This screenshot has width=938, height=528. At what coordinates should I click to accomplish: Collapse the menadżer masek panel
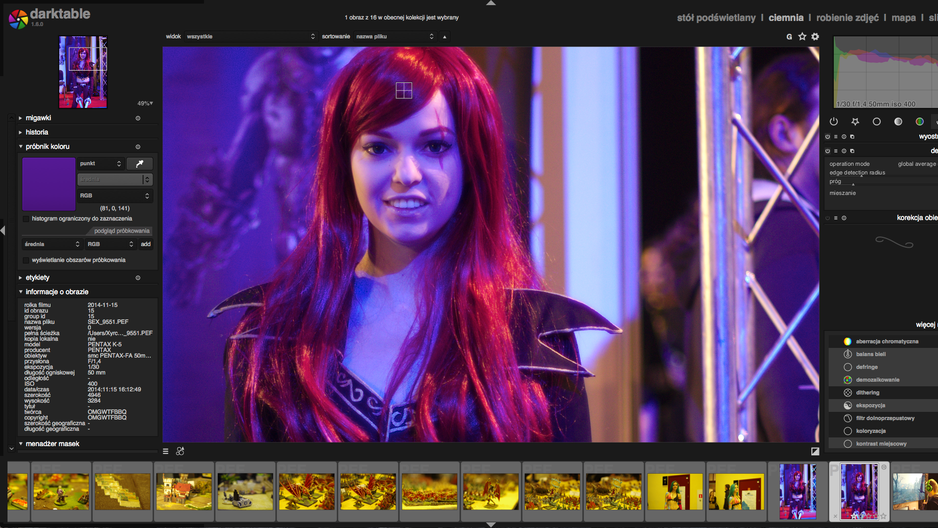click(20, 444)
